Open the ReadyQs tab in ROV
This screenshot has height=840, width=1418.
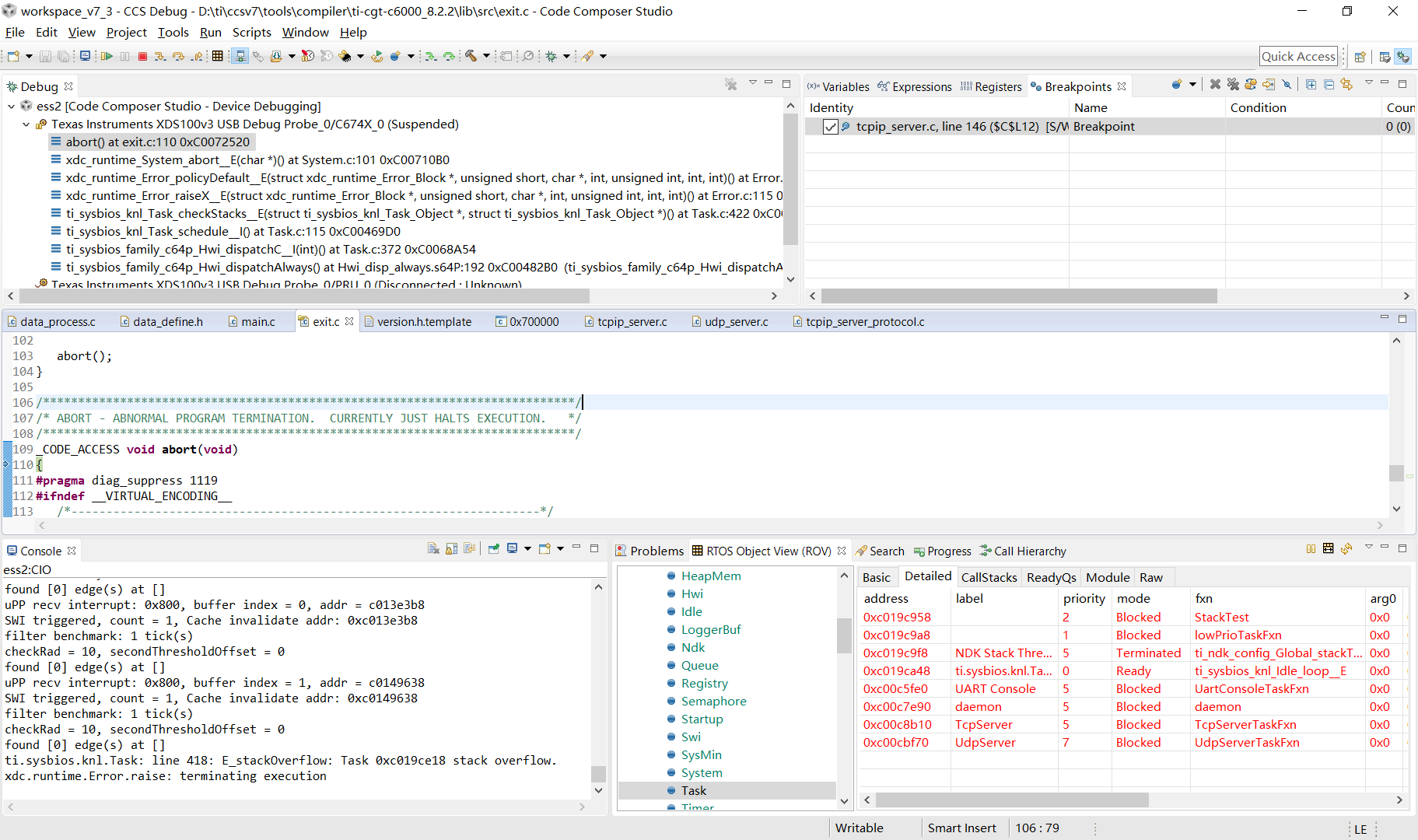pyautogui.click(x=1051, y=577)
